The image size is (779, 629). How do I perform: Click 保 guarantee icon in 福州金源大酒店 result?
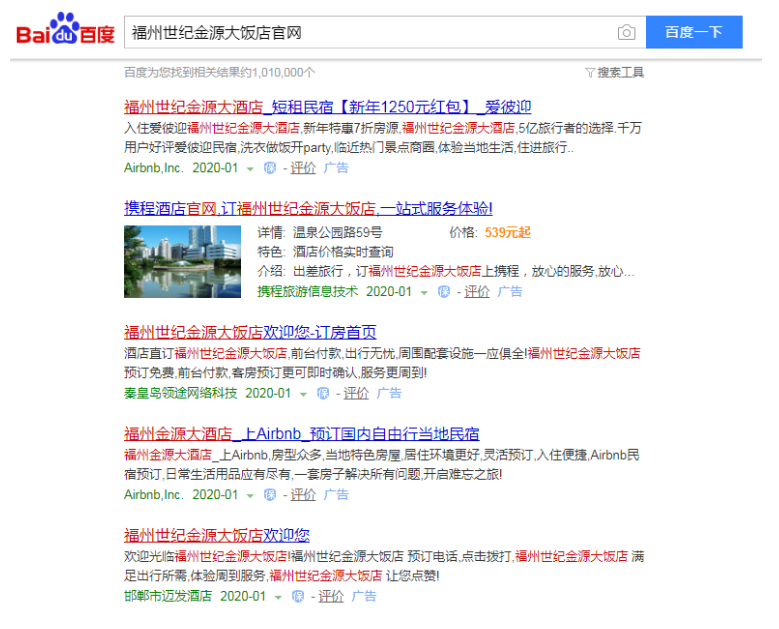(x=270, y=495)
